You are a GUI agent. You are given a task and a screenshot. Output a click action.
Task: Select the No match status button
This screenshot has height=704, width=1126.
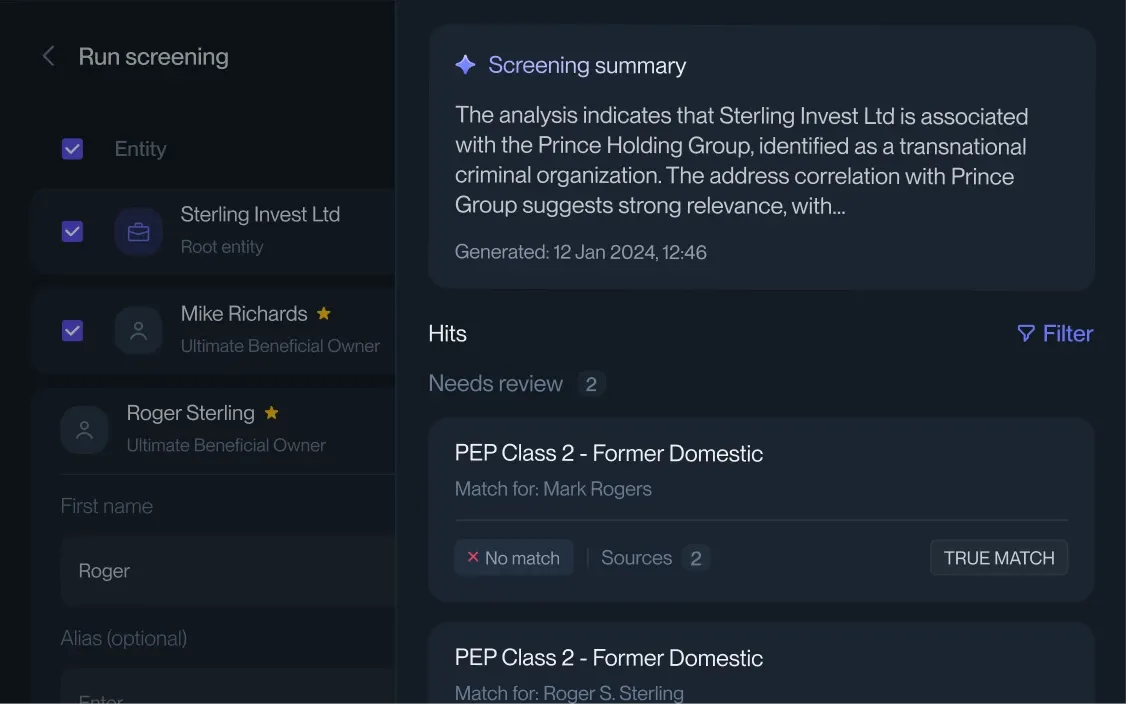513,558
